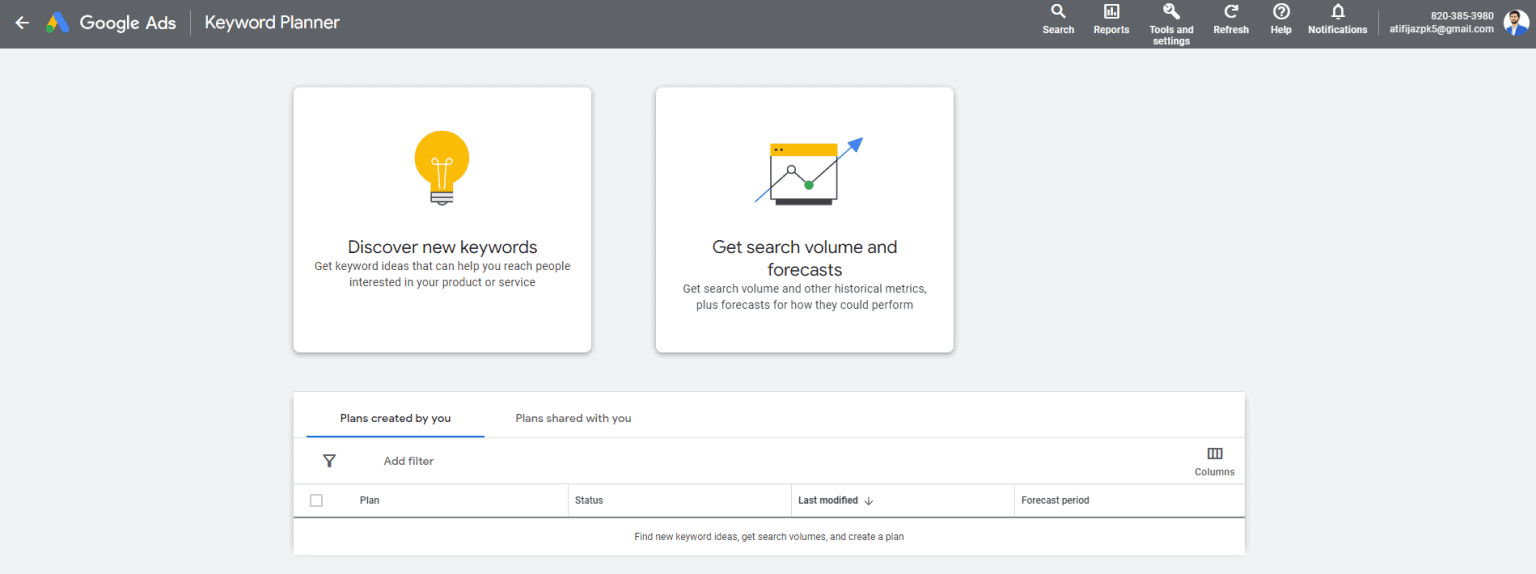Click the Add filter field
Viewport: 1536px width, 574px height.
pyautogui.click(x=409, y=461)
